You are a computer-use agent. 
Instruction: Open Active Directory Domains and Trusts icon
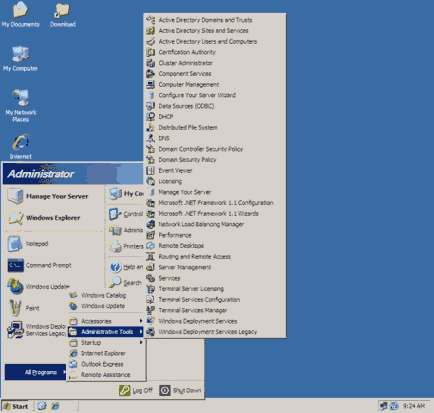pos(151,20)
